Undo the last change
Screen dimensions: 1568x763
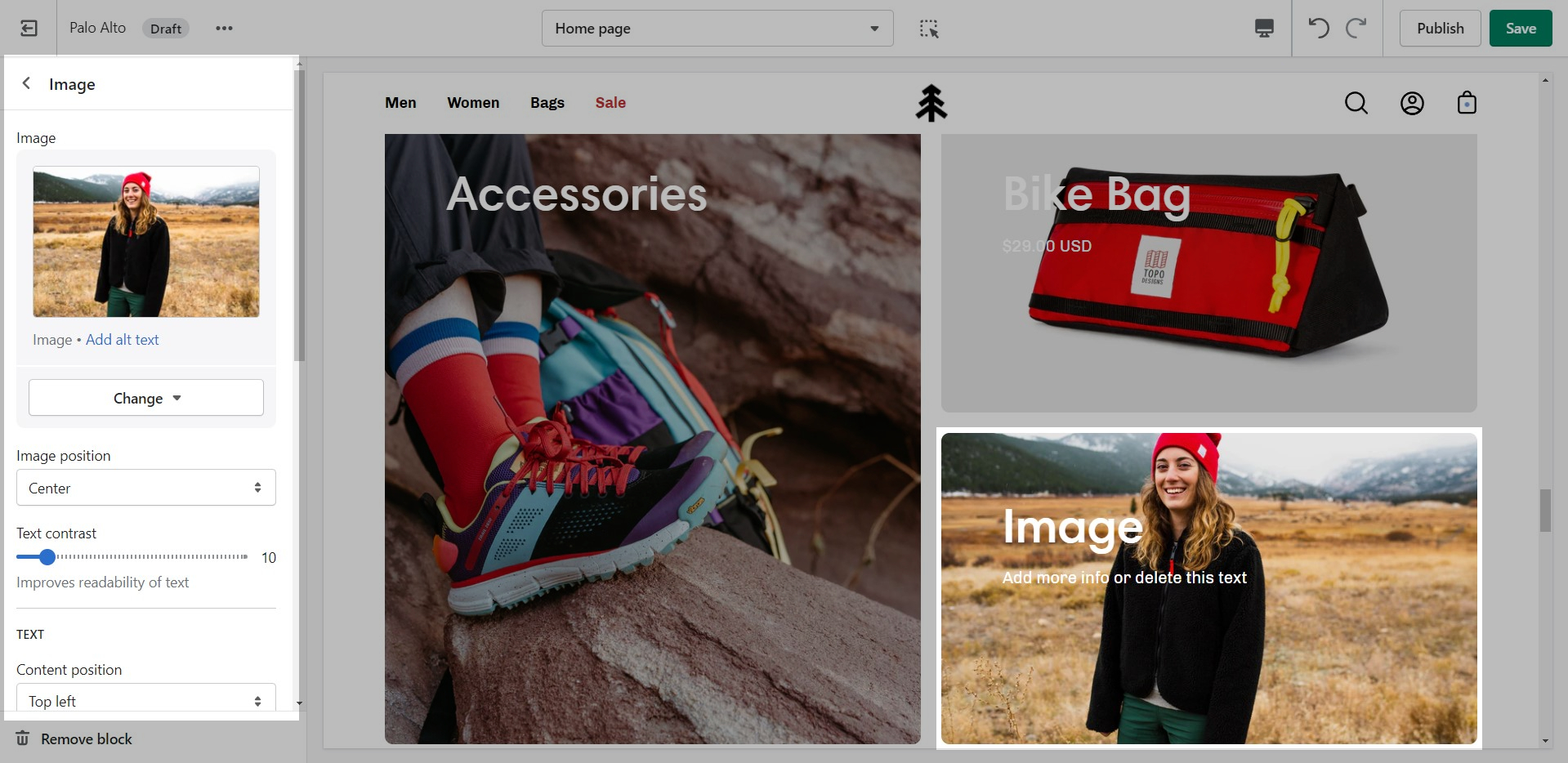tap(1318, 29)
